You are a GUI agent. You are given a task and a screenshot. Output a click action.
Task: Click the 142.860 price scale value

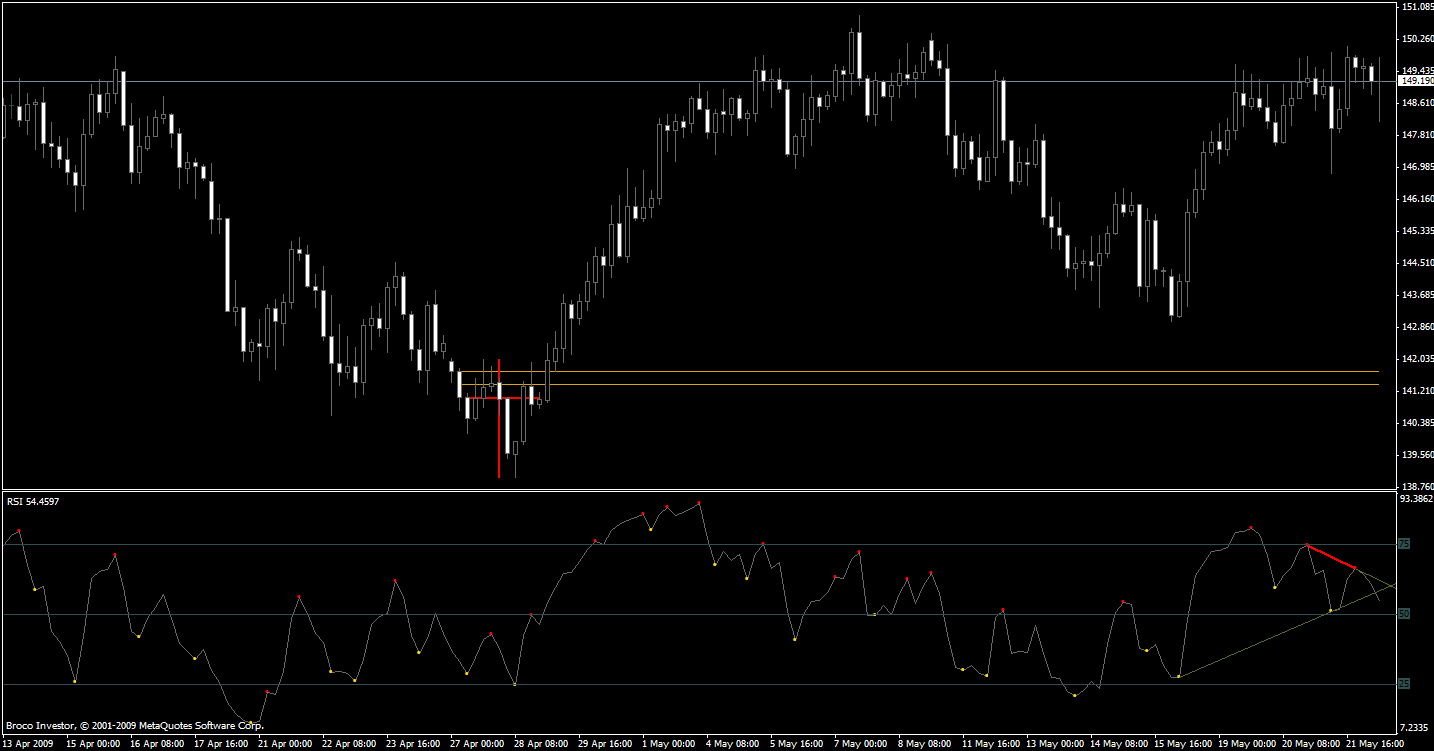point(1418,327)
